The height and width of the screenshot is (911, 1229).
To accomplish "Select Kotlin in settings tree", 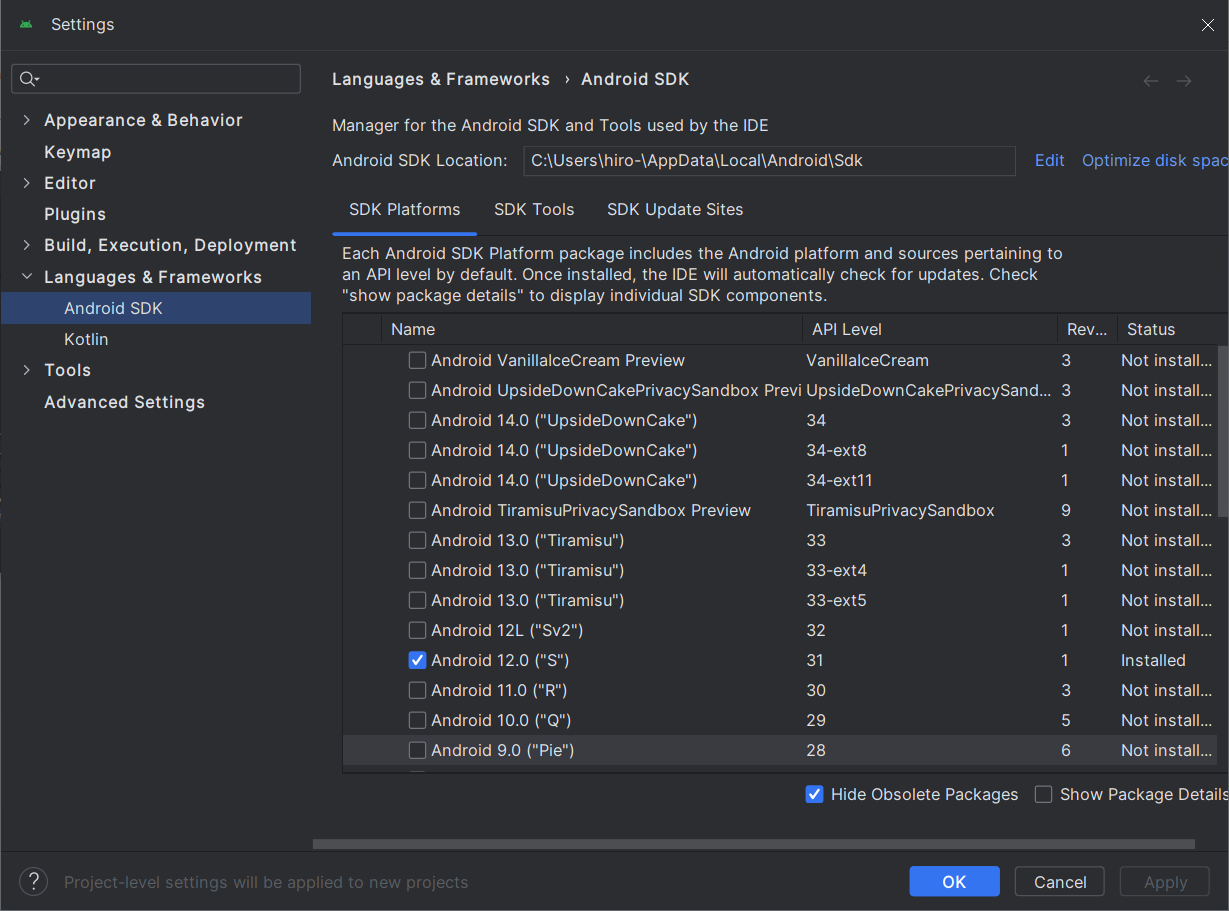I will pyautogui.click(x=86, y=339).
